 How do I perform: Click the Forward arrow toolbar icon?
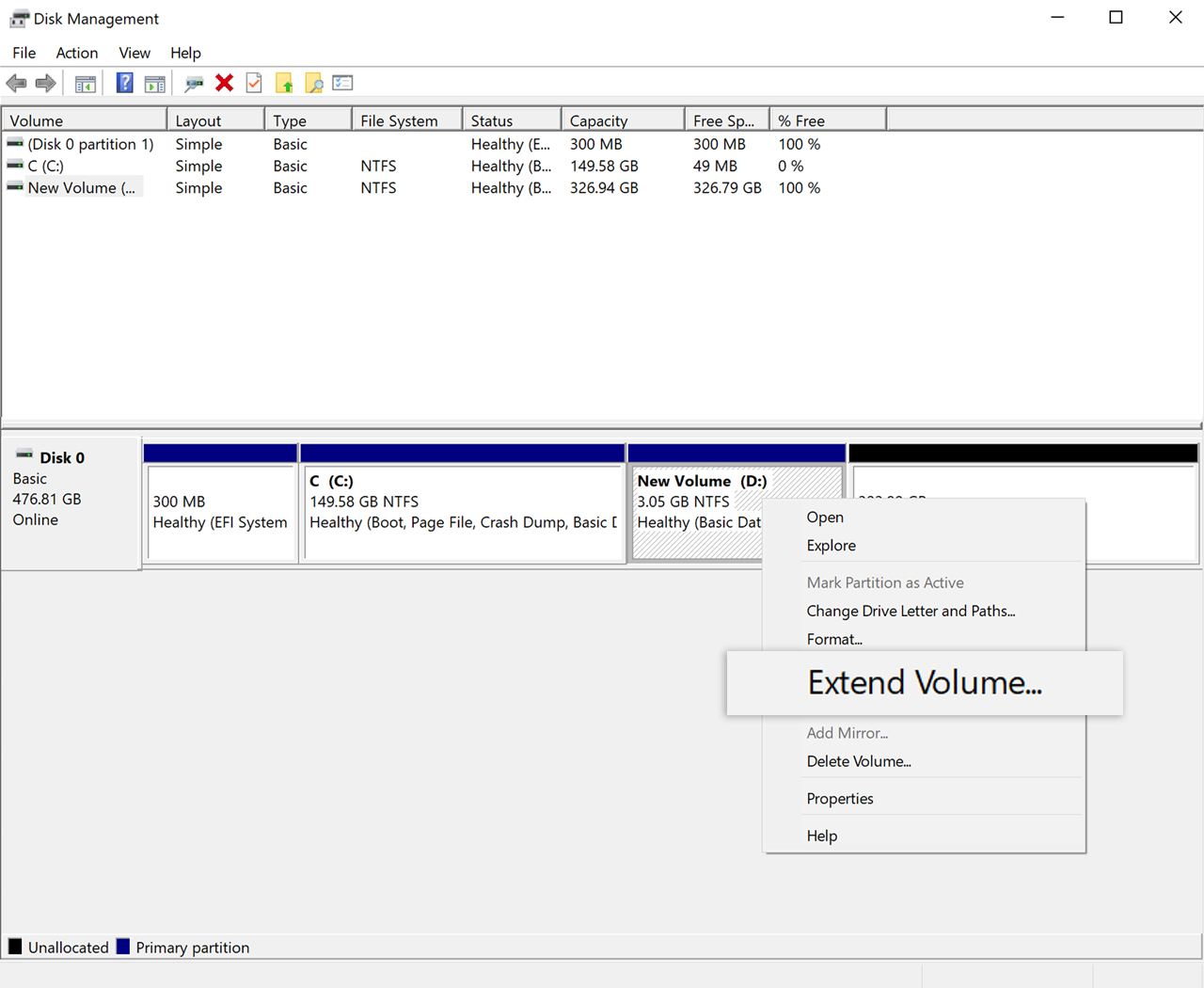coord(45,84)
